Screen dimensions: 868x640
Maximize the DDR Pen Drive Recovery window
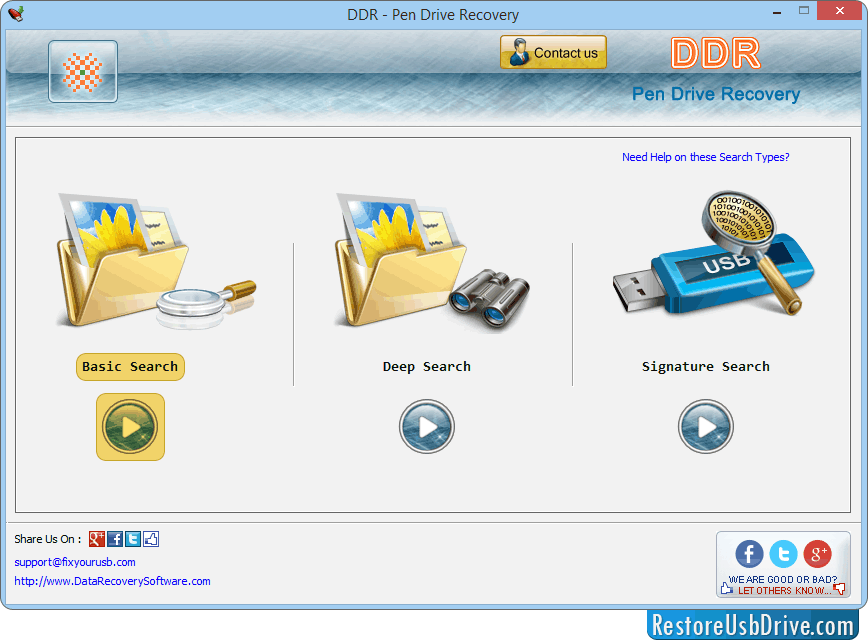(x=804, y=11)
